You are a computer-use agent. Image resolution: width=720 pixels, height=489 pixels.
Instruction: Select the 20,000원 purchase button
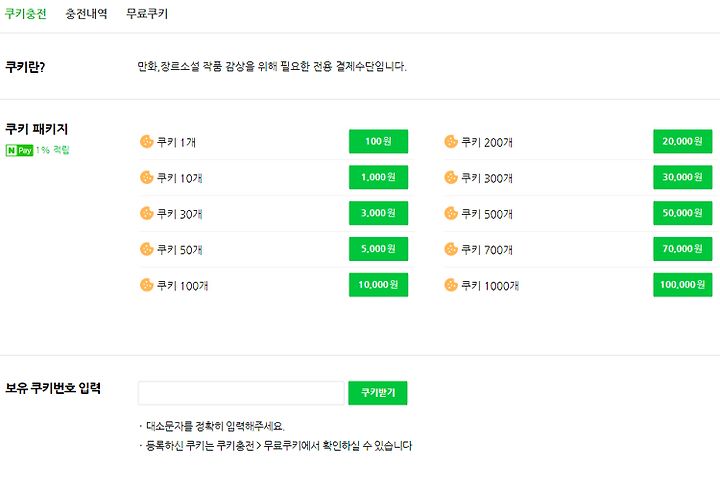(683, 141)
